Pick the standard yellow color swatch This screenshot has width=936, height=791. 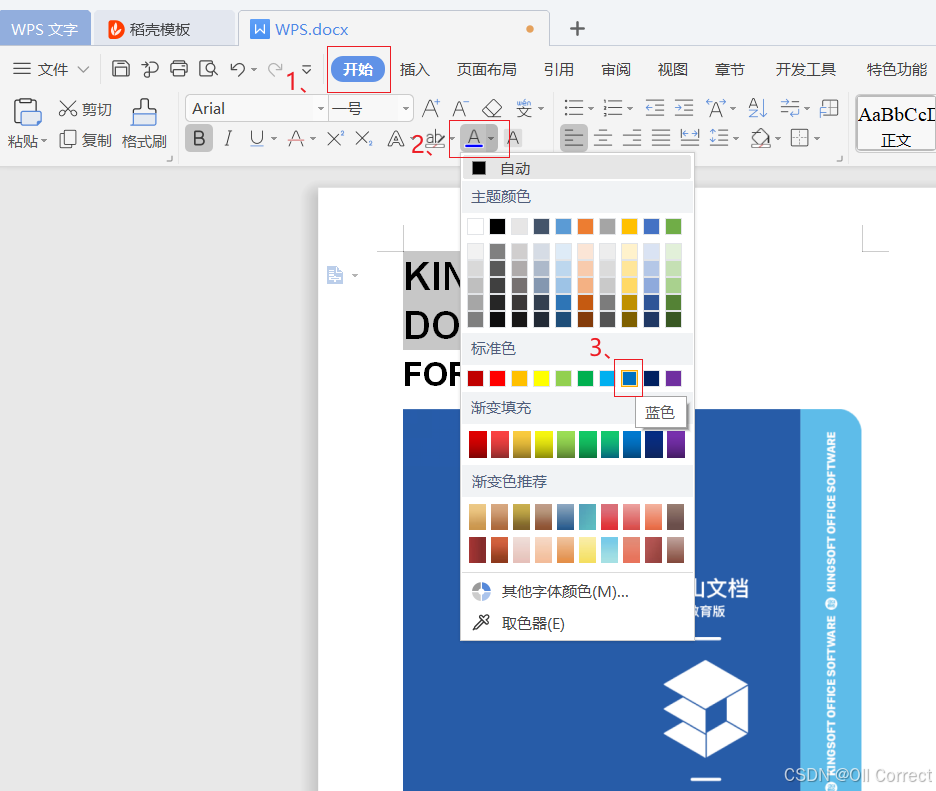click(541, 378)
